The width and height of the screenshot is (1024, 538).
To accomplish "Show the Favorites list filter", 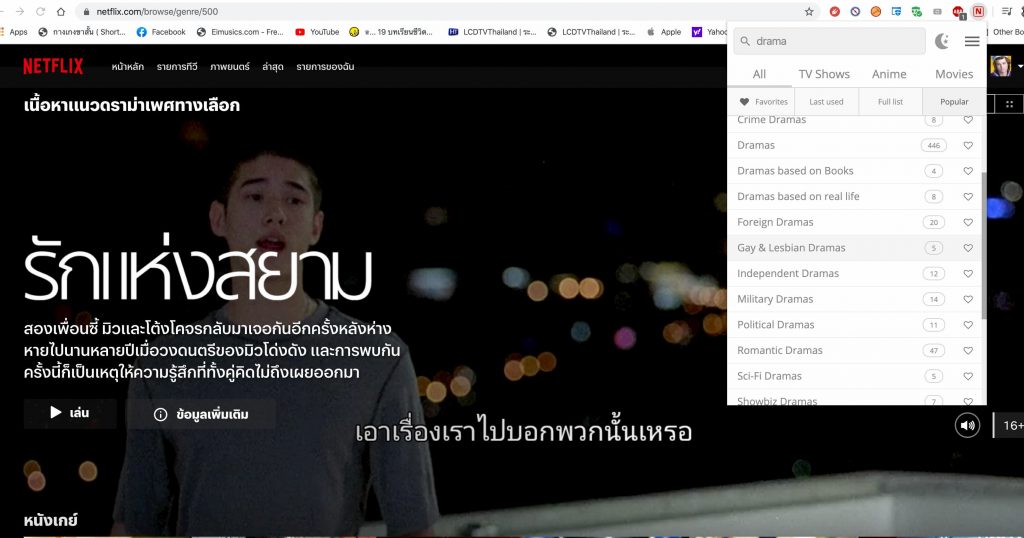I will tap(764, 101).
